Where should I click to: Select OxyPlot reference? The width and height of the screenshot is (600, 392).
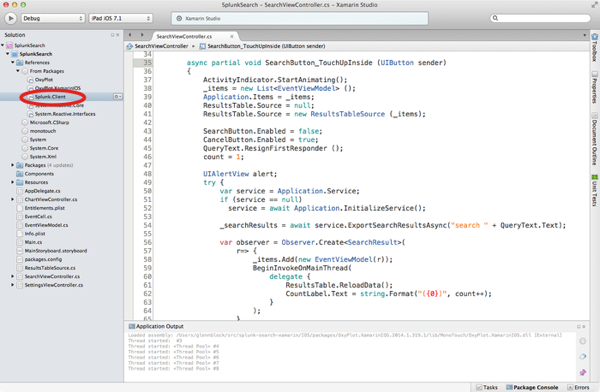point(44,80)
